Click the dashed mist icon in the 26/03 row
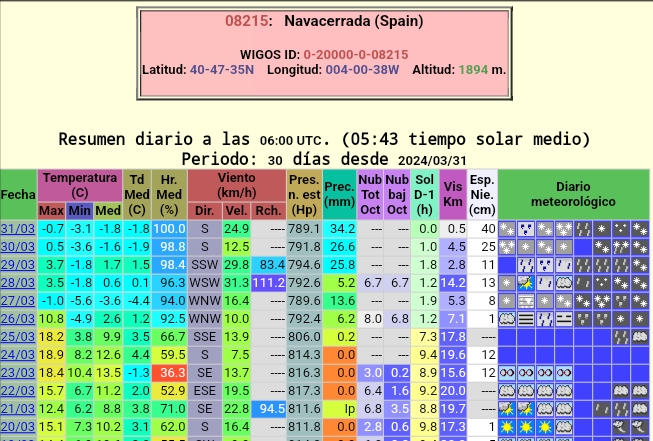This screenshot has height=441, width=653. [x=564, y=319]
